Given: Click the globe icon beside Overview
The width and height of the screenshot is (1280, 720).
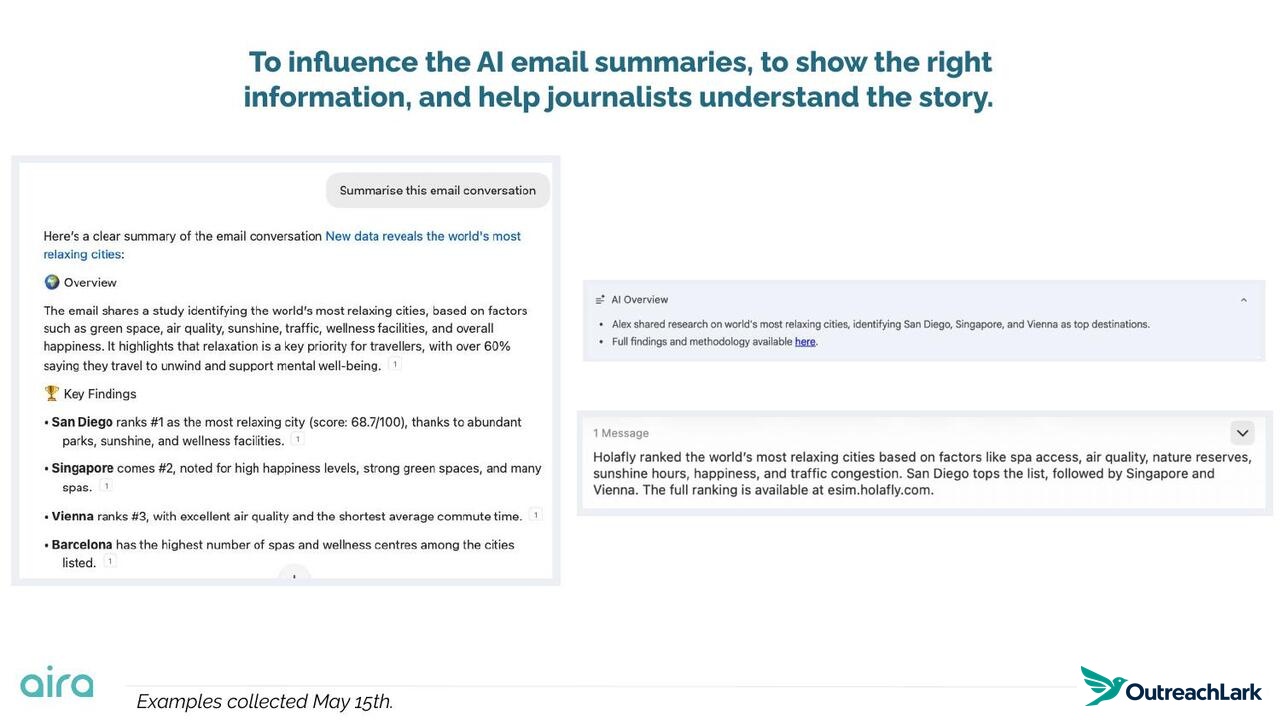Looking at the screenshot, I should [x=52, y=282].
